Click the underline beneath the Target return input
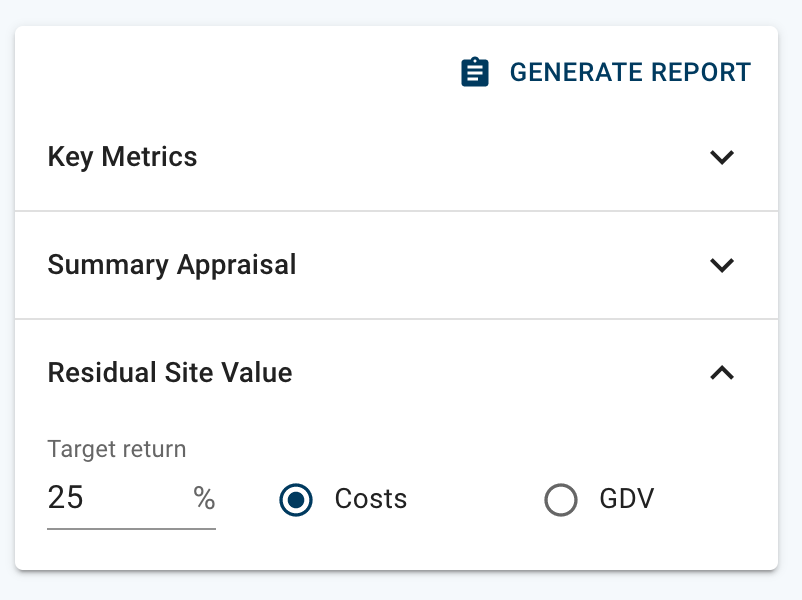802x600 pixels. click(x=131, y=529)
